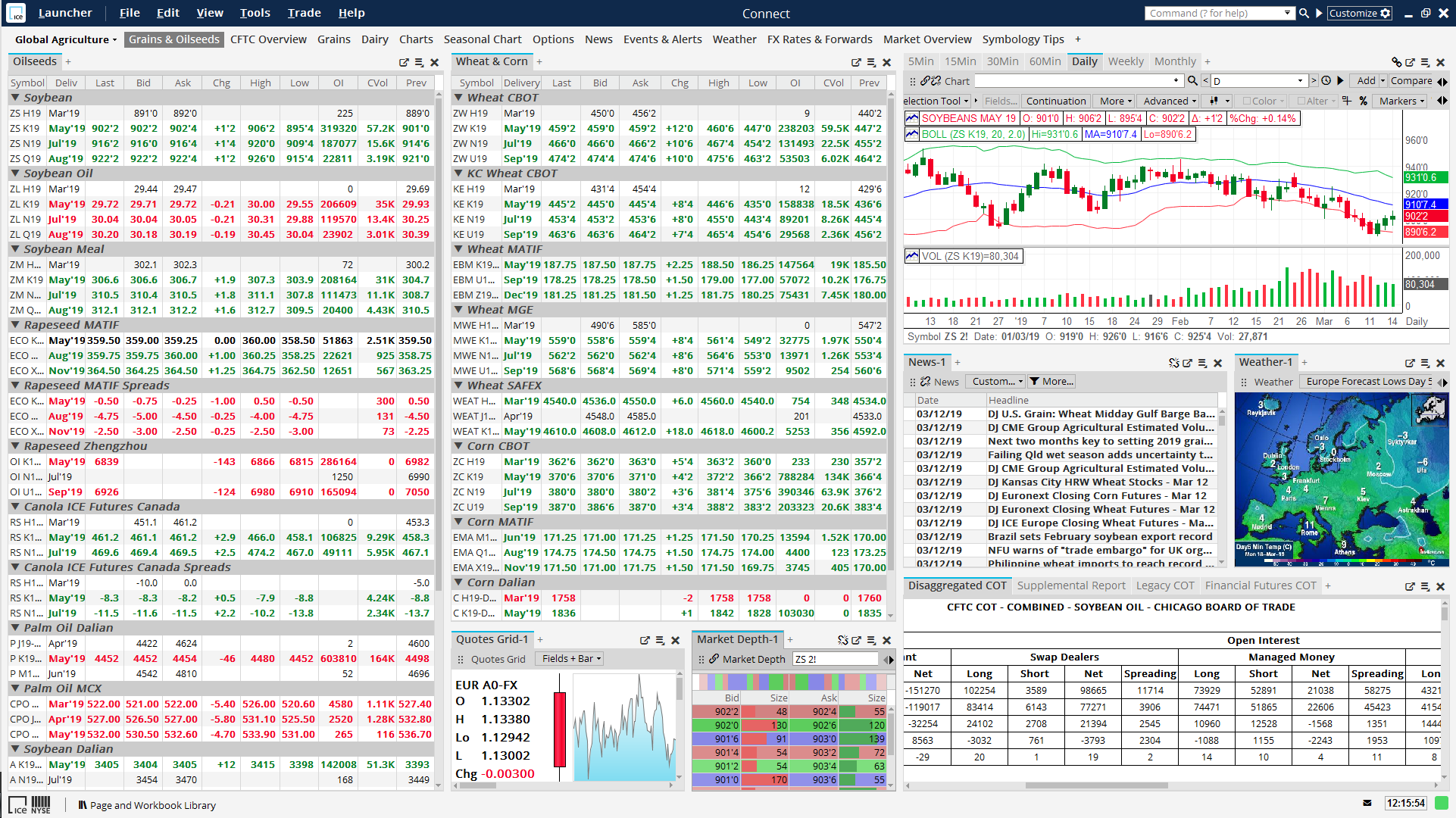
Task: Open the Global Agriculture workspace dropdown
Action: (x=66, y=39)
